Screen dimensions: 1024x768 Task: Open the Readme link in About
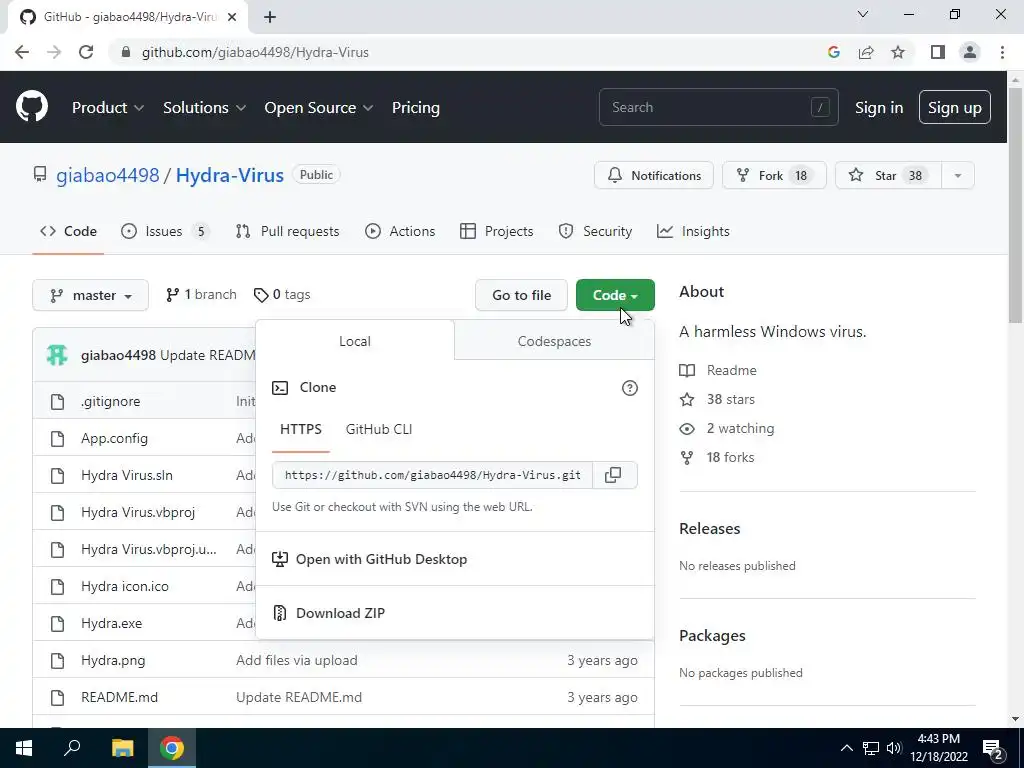(x=731, y=370)
